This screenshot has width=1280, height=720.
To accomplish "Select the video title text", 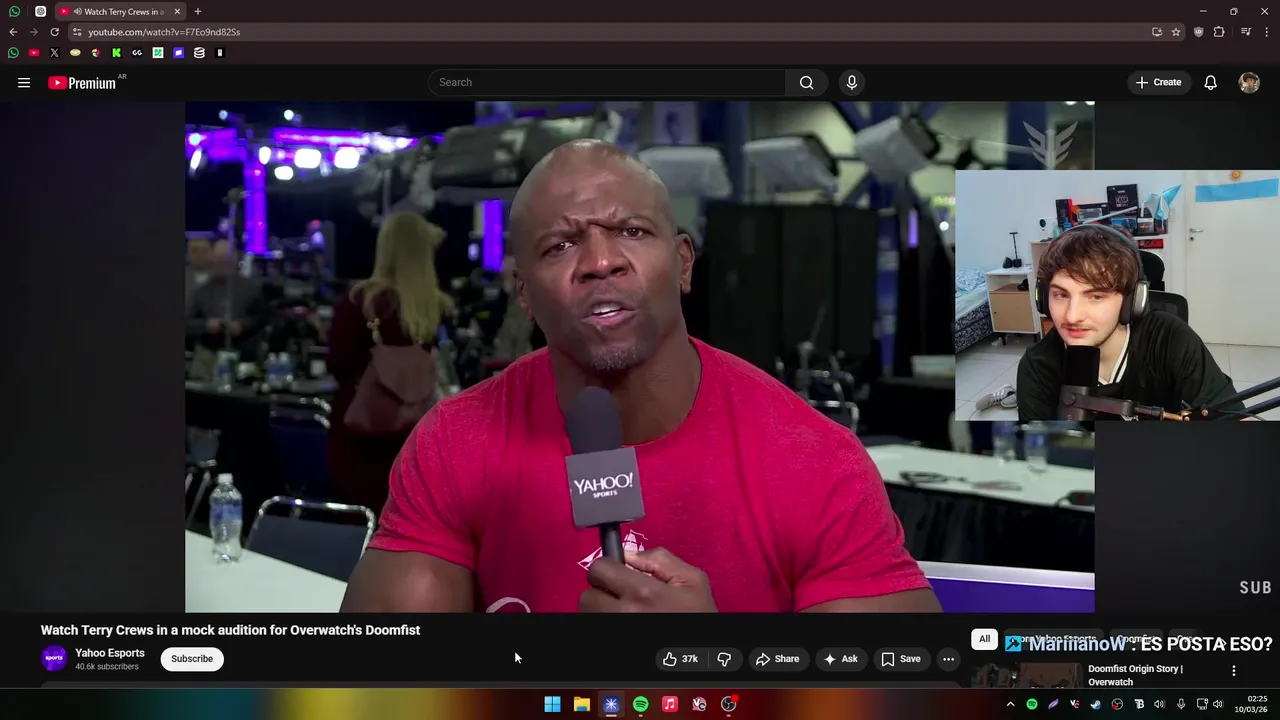I will pos(230,630).
